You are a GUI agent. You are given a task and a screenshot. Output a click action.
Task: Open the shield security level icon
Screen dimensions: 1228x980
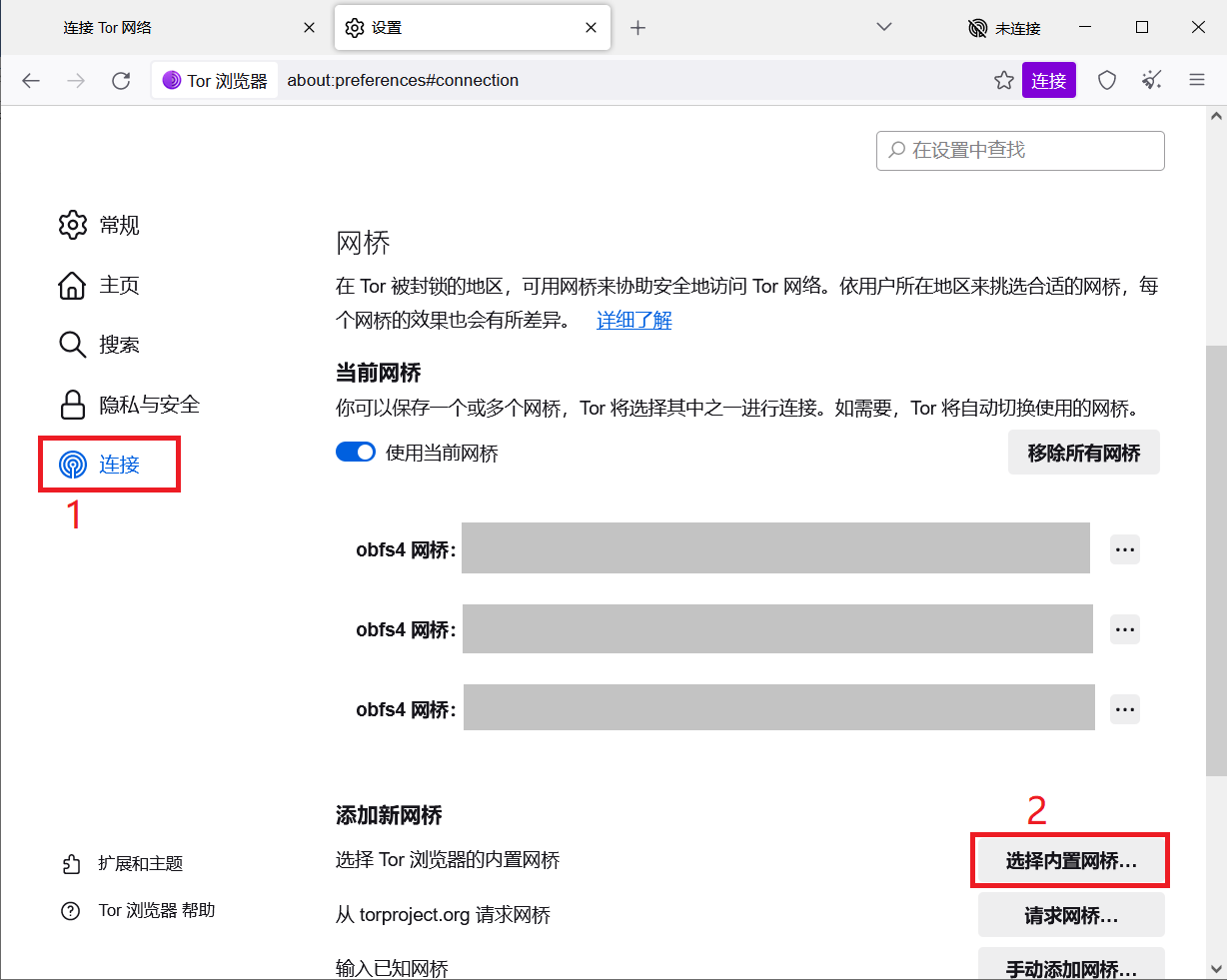tap(1107, 81)
